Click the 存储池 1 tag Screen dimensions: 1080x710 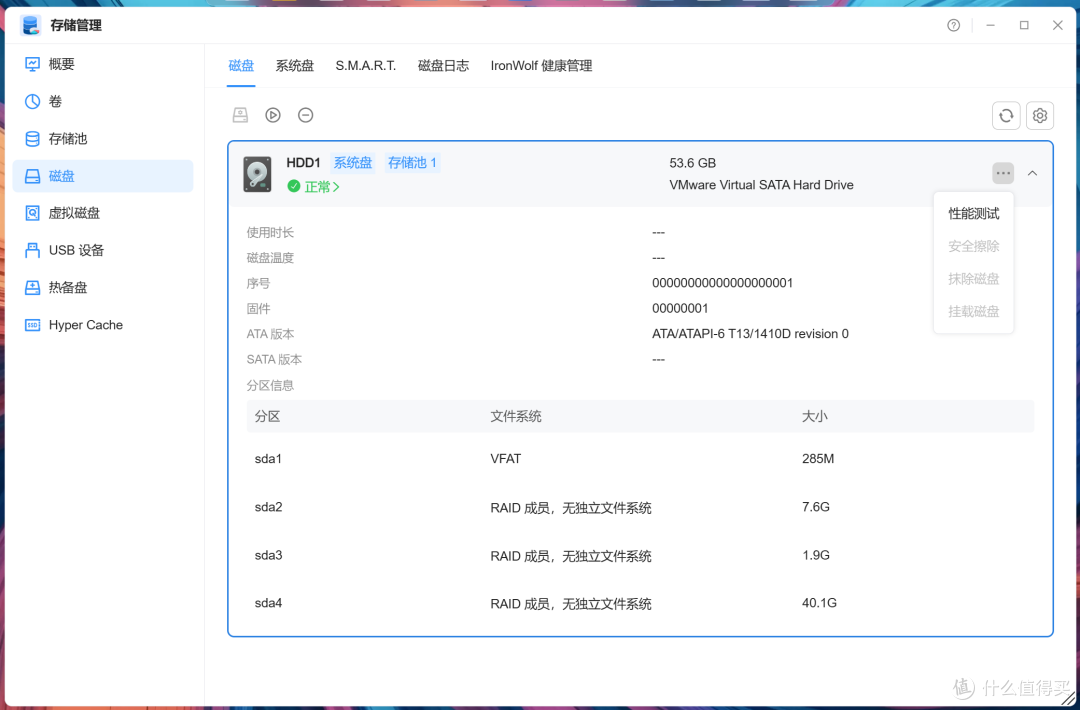412,163
